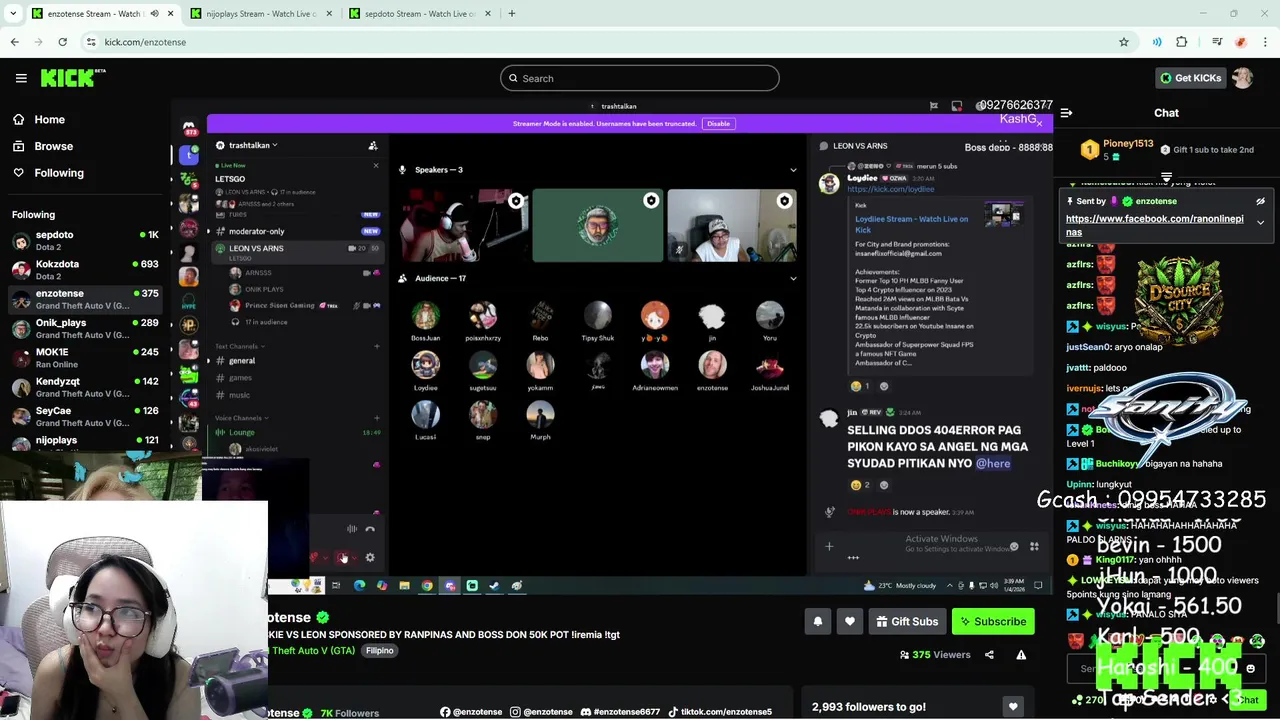Click the notification bell button

pos(817,622)
